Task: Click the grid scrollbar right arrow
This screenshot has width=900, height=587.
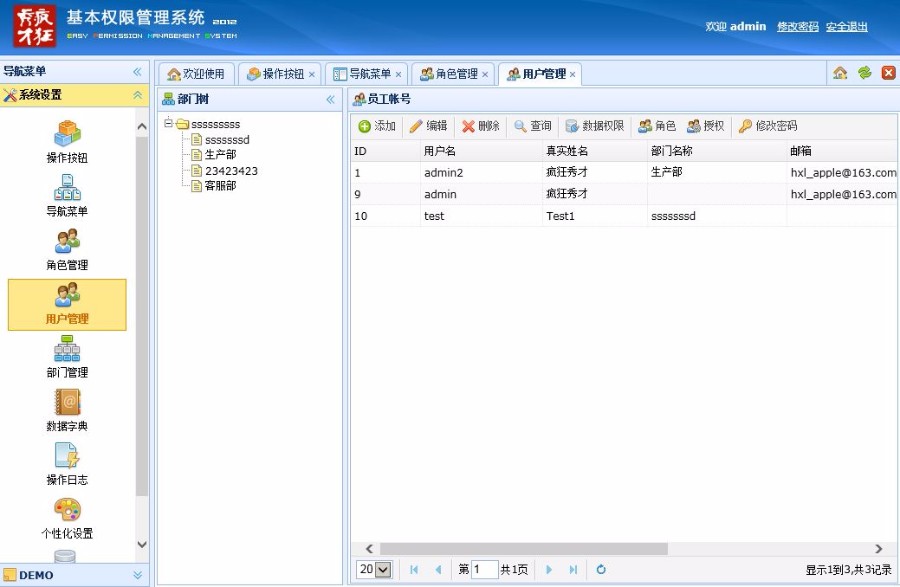Action: pyautogui.click(x=878, y=549)
